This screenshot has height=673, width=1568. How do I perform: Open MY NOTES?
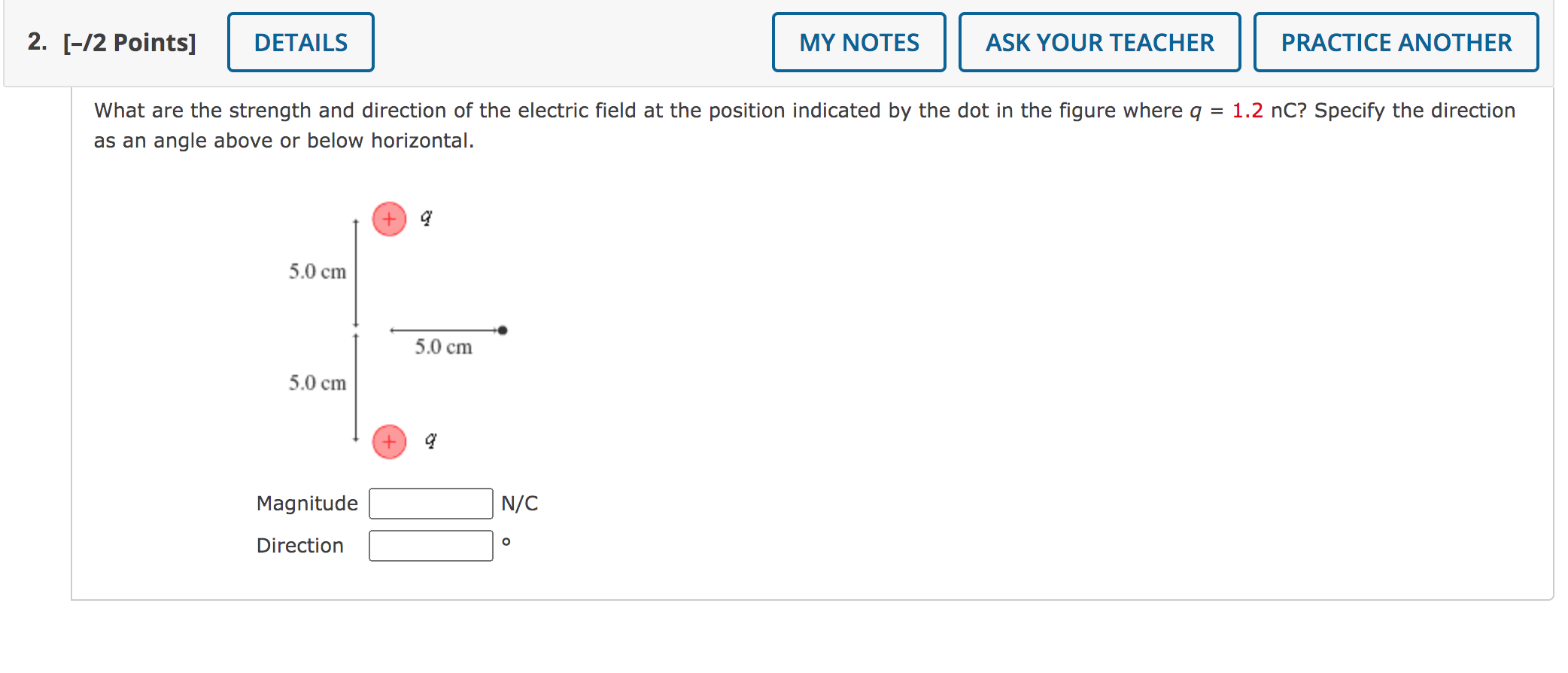(858, 42)
